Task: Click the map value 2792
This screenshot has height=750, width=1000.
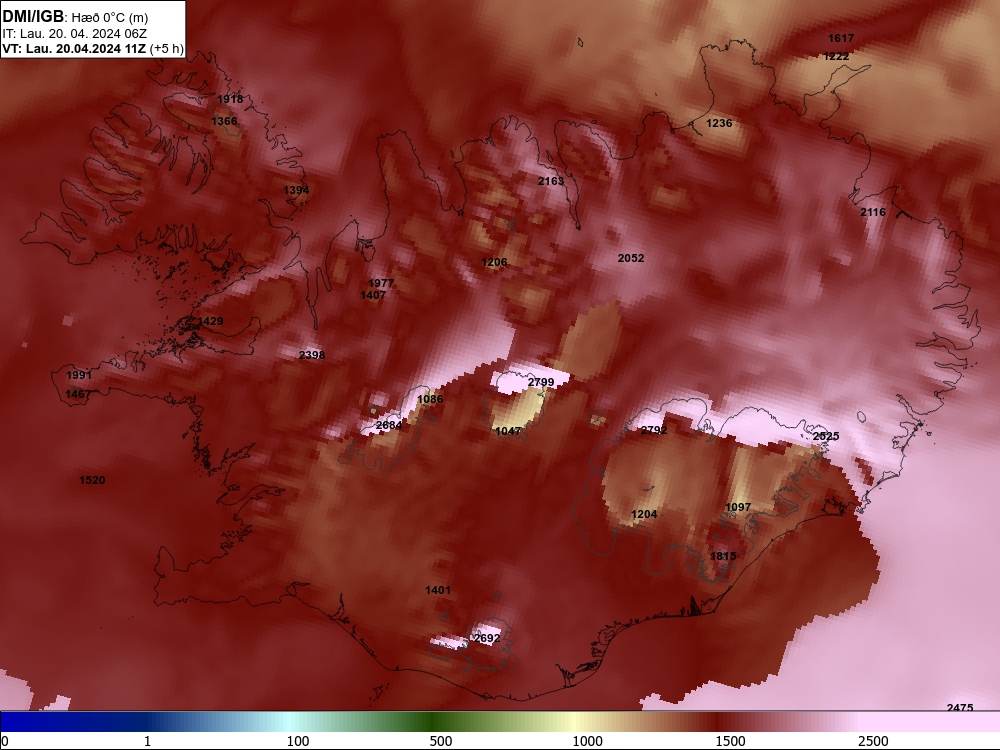Action: [x=654, y=430]
